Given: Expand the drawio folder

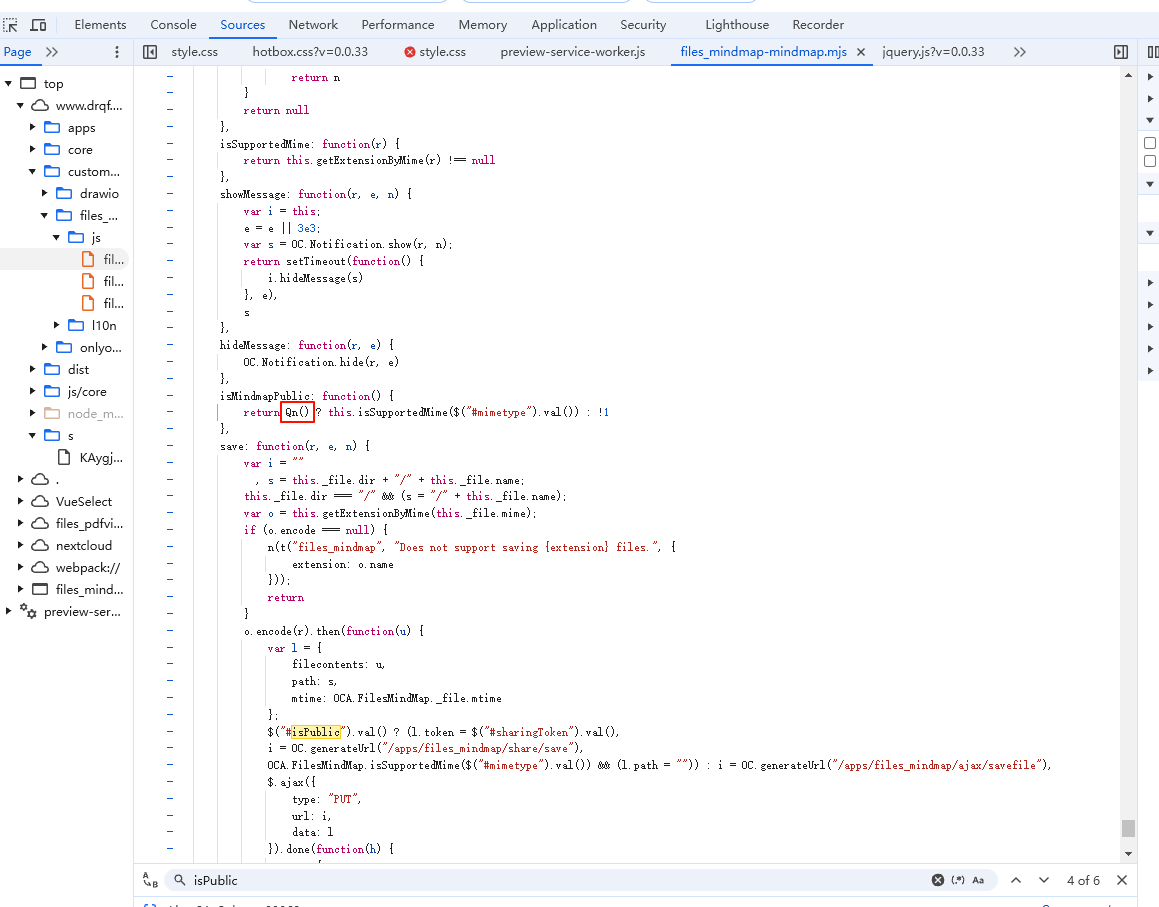Looking at the screenshot, I should [x=44, y=193].
